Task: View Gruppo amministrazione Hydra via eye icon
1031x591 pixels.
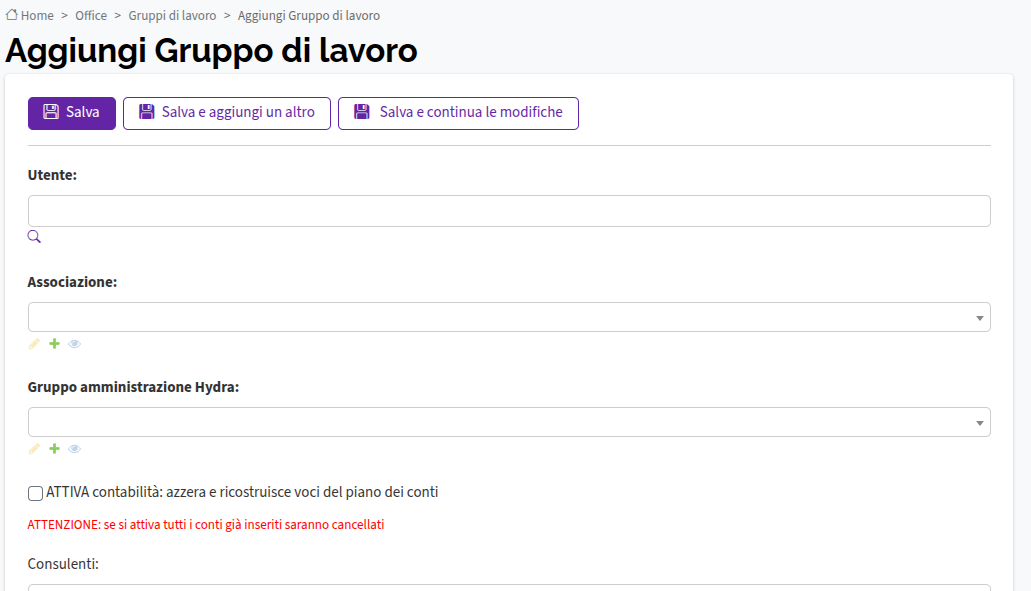Action: (x=74, y=449)
